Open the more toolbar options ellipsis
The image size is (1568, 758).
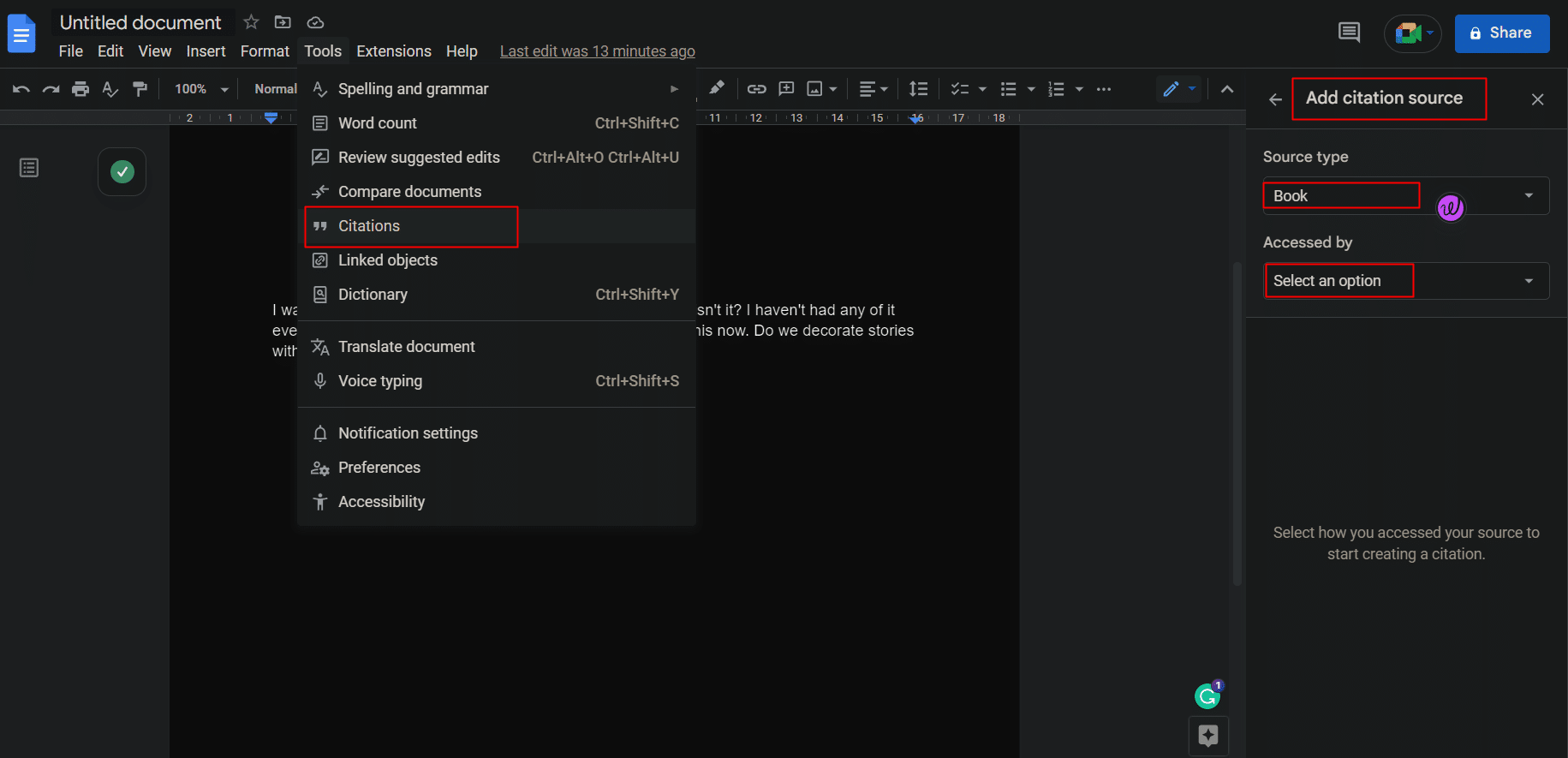pos(1104,89)
